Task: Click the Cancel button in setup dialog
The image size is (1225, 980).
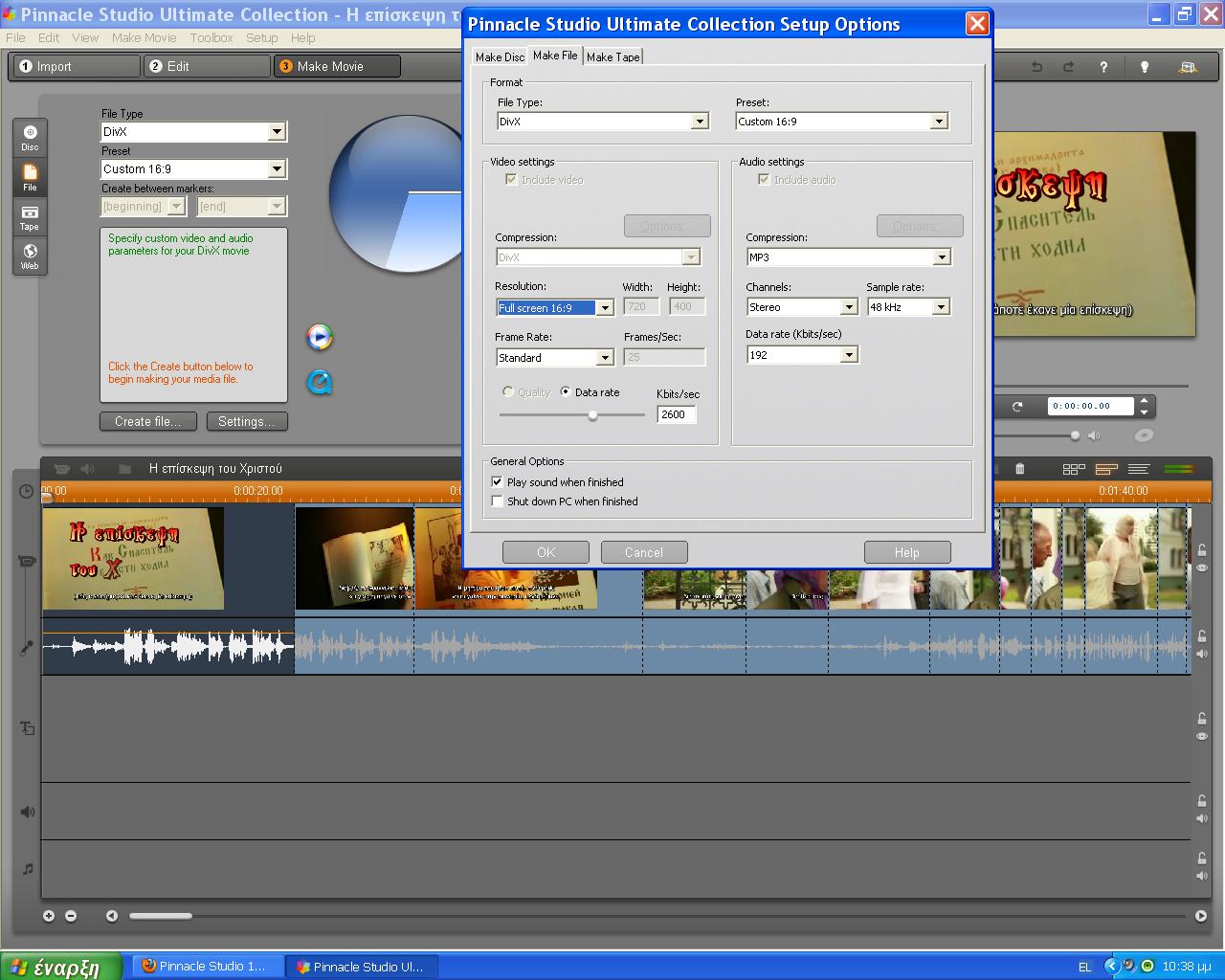Action: click(x=644, y=552)
